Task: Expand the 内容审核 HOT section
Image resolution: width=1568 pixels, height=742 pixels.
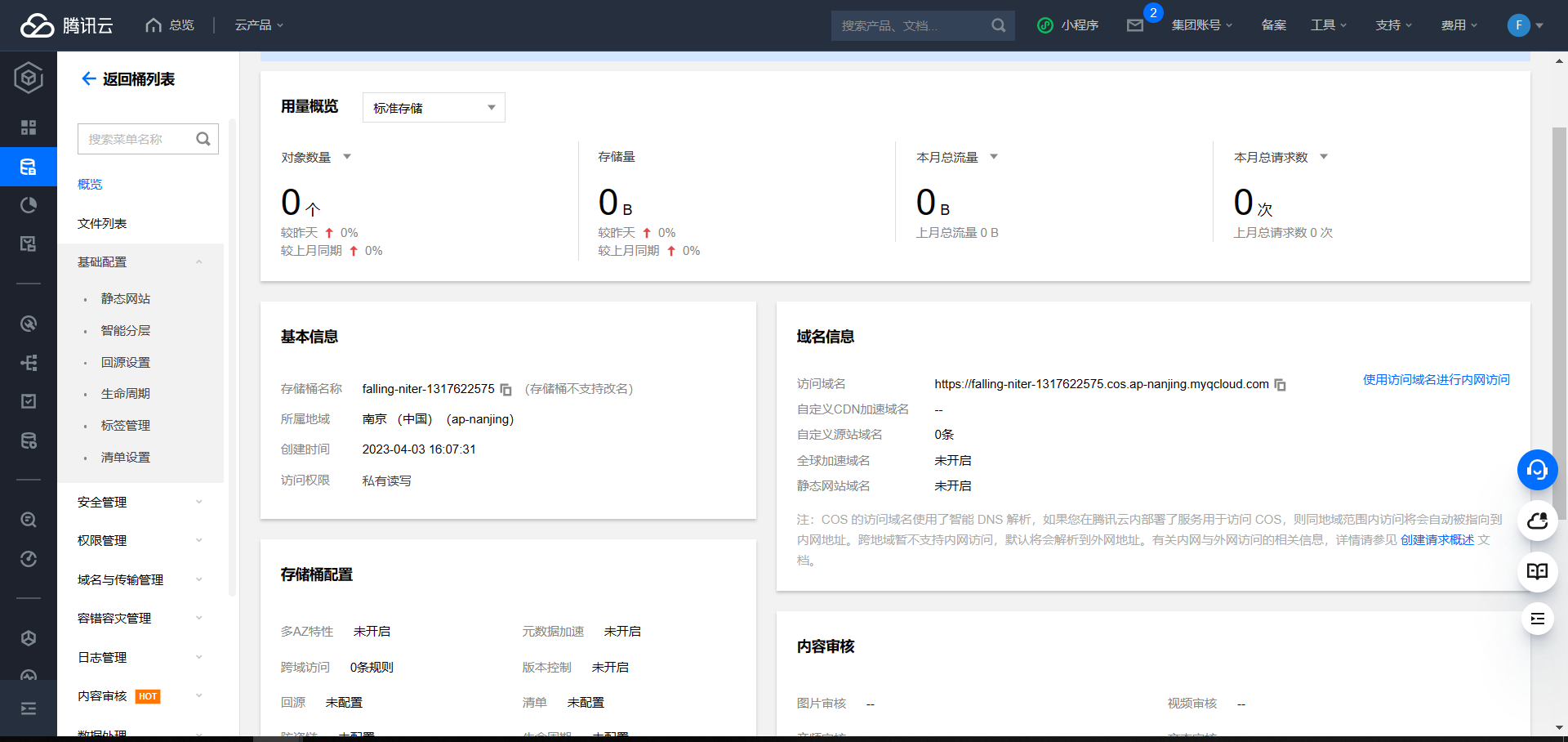Action: point(140,696)
